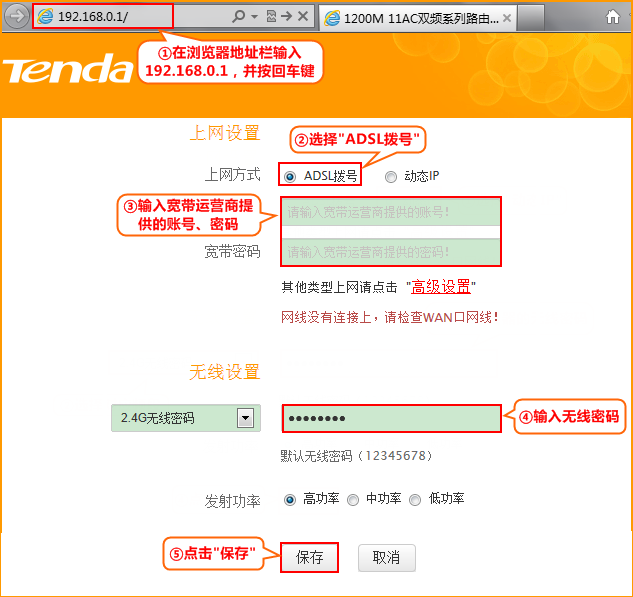Select 高功率 transmit power option

click(290, 499)
